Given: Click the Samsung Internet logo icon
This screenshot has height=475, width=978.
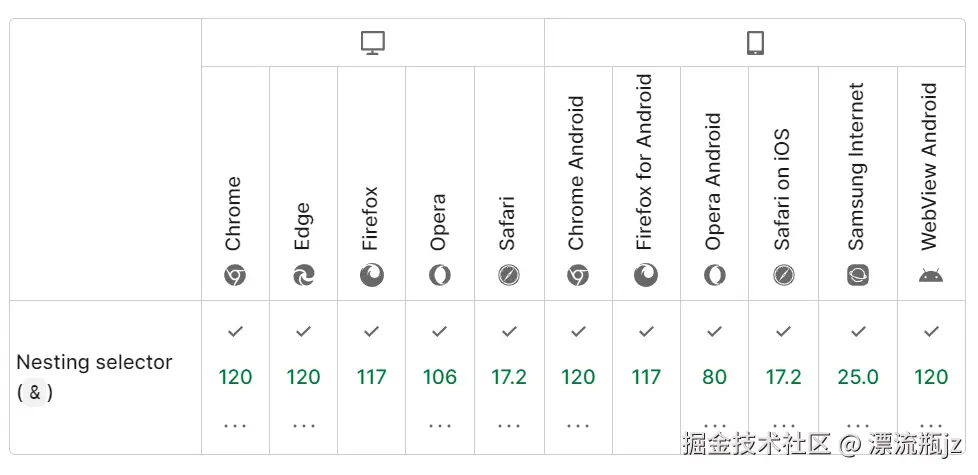Looking at the screenshot, I should coord(858,275).
